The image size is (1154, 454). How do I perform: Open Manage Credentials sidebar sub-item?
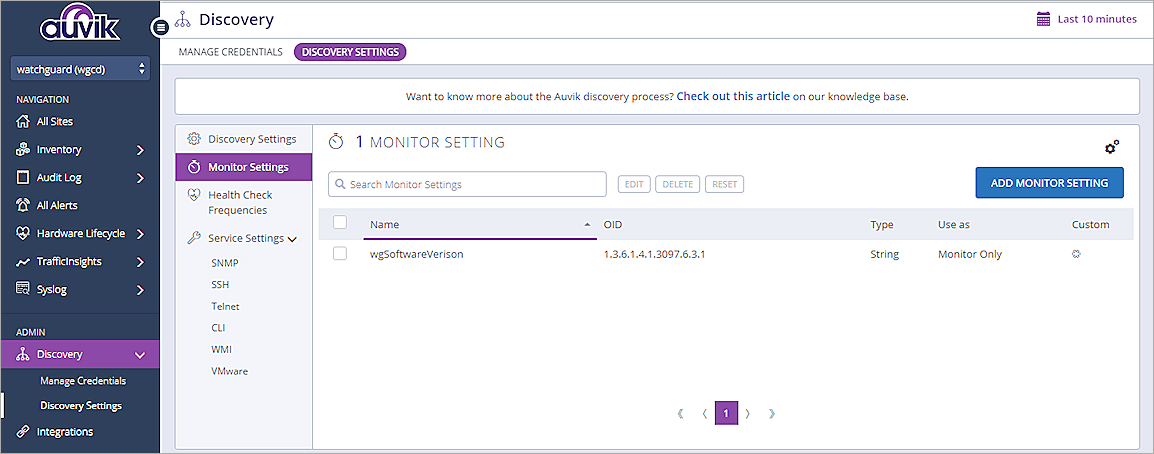83,381
